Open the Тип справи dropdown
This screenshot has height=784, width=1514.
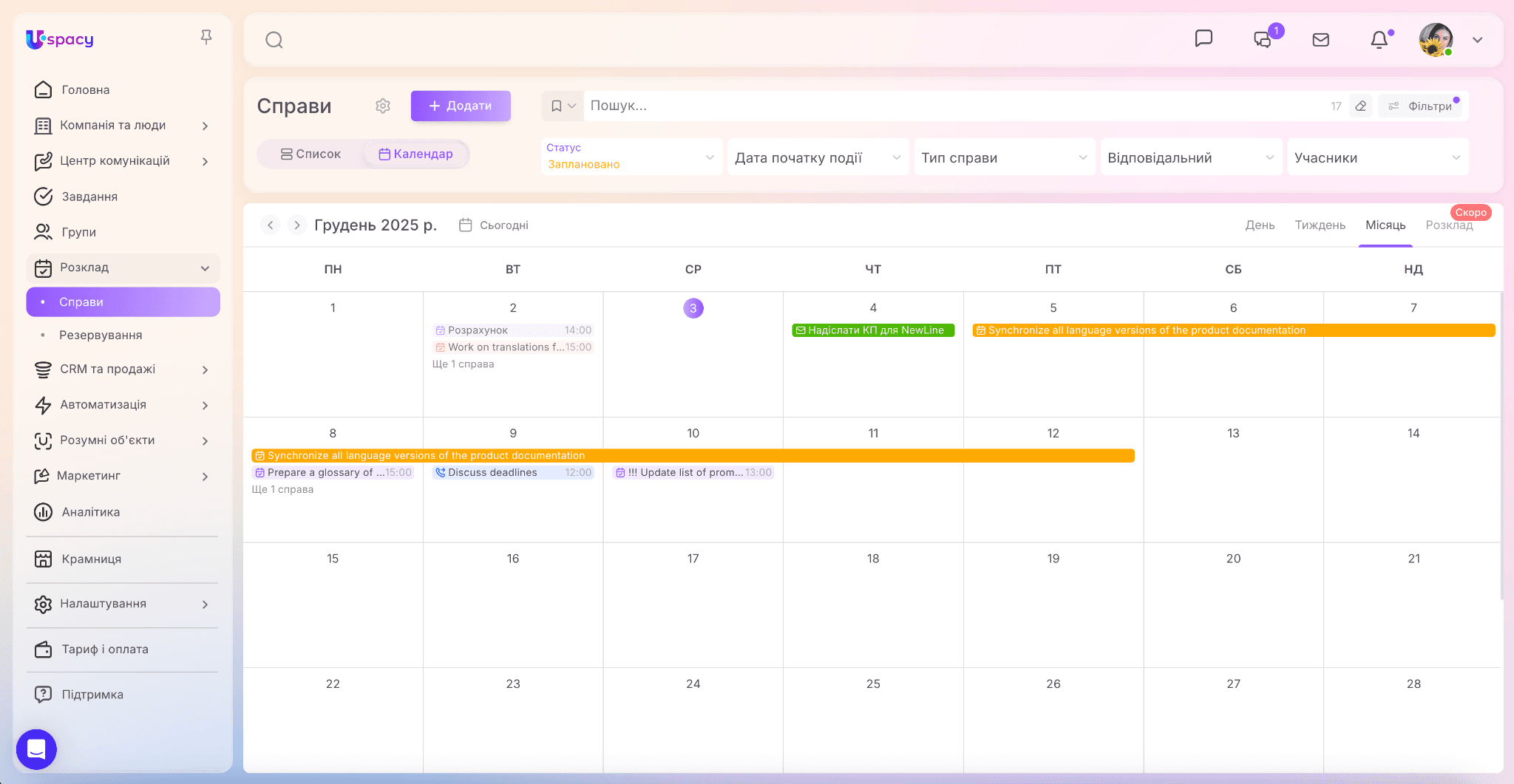[1005, 157]
